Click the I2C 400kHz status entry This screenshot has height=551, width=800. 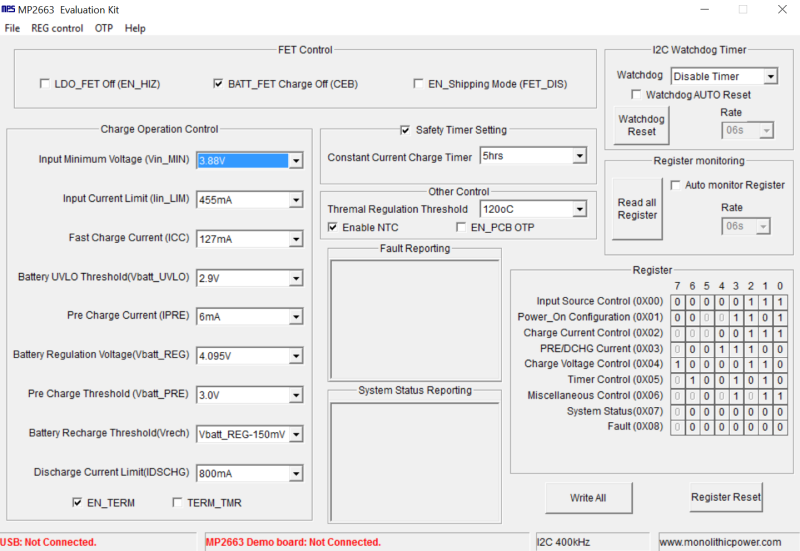pos(563,542)
